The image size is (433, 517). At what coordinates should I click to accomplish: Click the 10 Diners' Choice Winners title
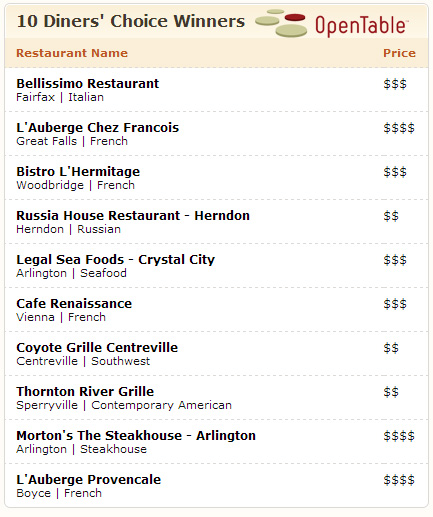tap(131, 21)
